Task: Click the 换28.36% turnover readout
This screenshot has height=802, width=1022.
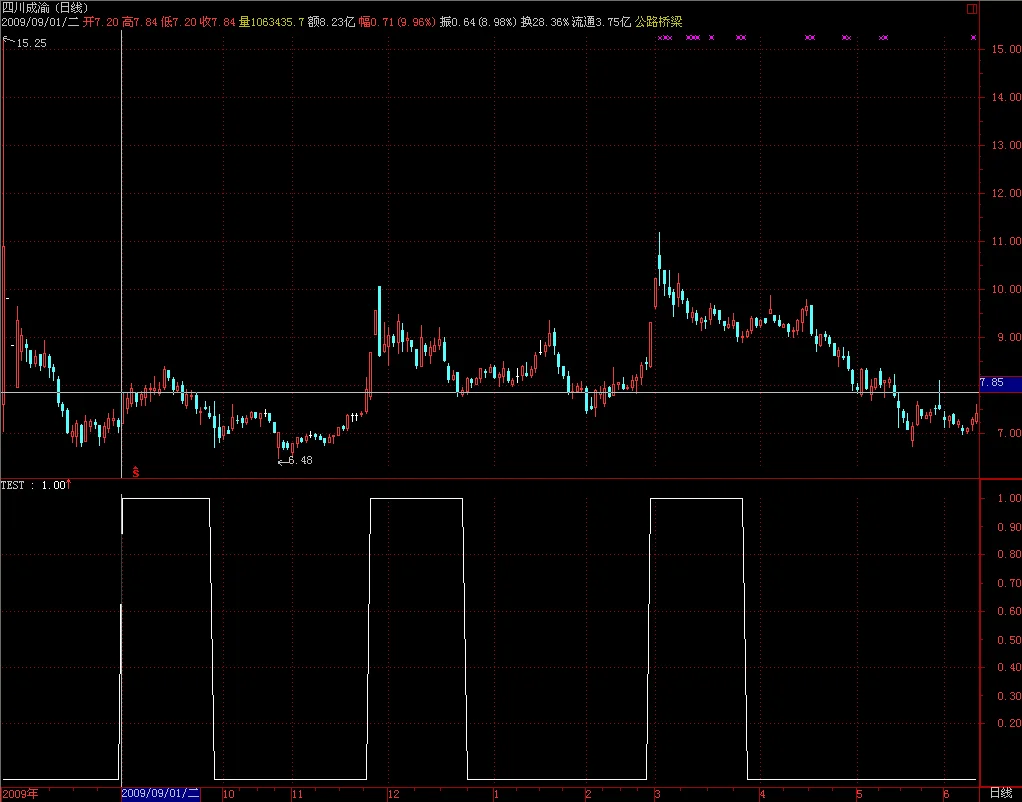Action: (x=545, y=22)
